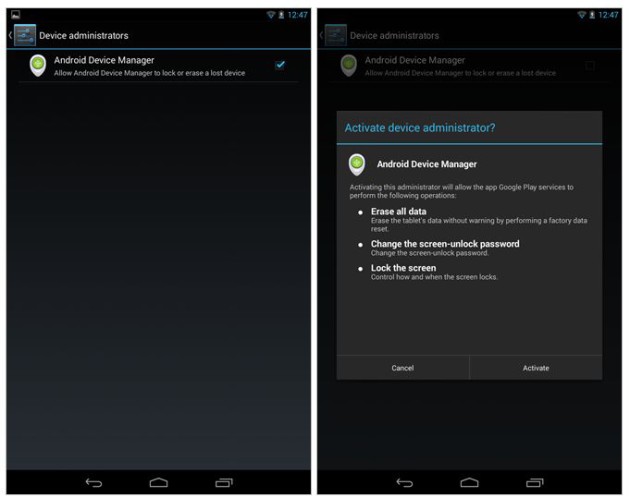
Task: Tap battery icon in left status bar
Action: [x=281, y=15]
